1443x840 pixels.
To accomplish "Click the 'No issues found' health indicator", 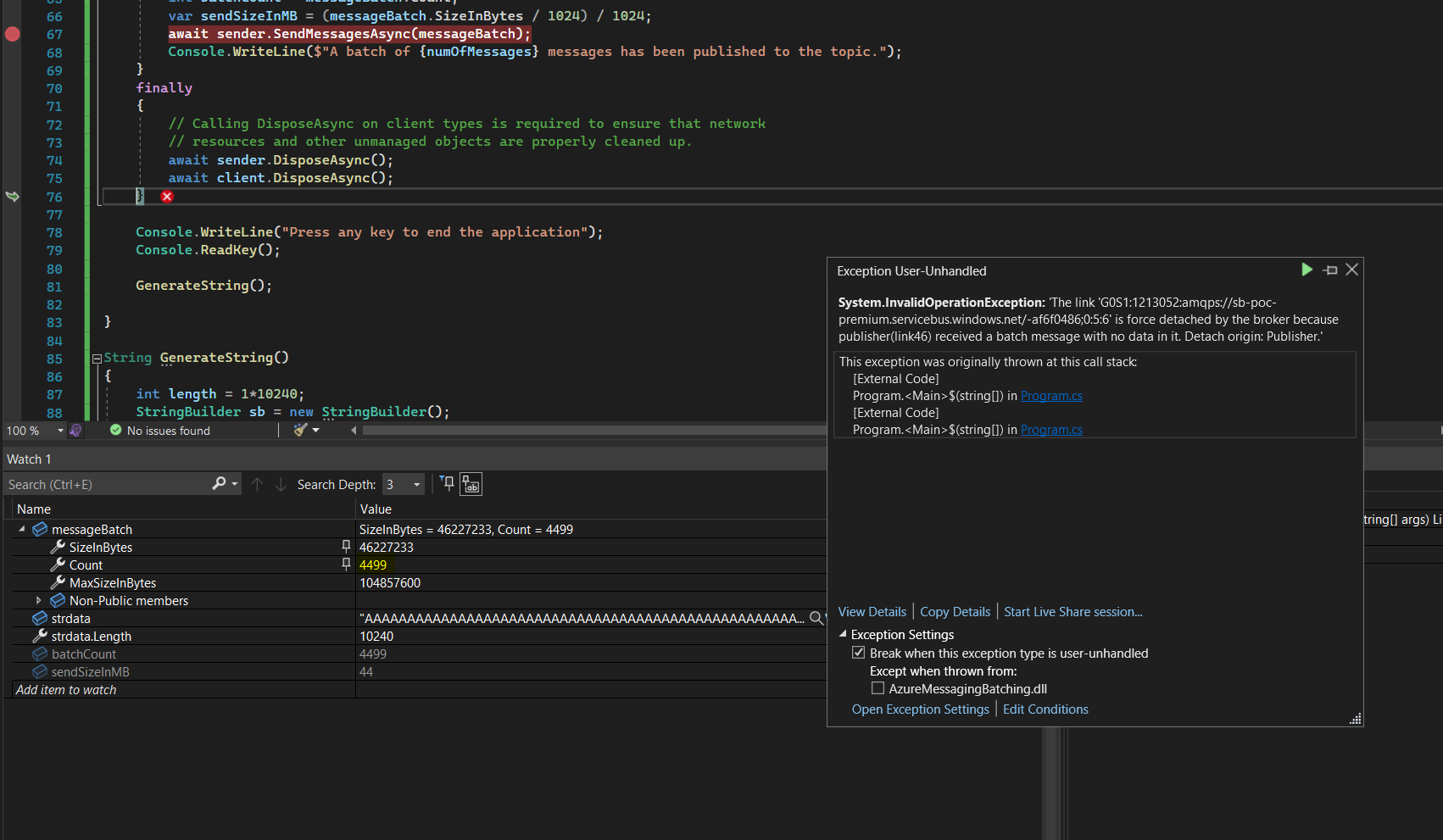I will [165, 430].
